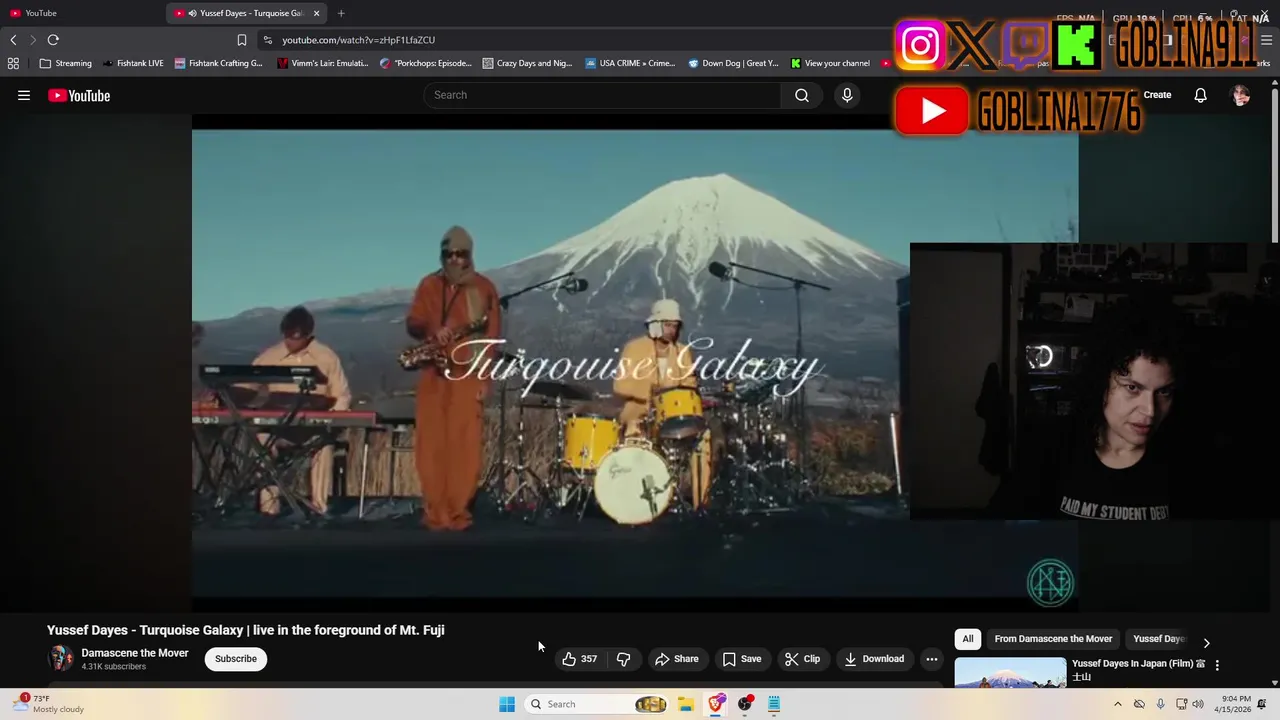Viewport: 1280px width, 720px height.
Task: Go forward in browser history
Action: point(32,40)
